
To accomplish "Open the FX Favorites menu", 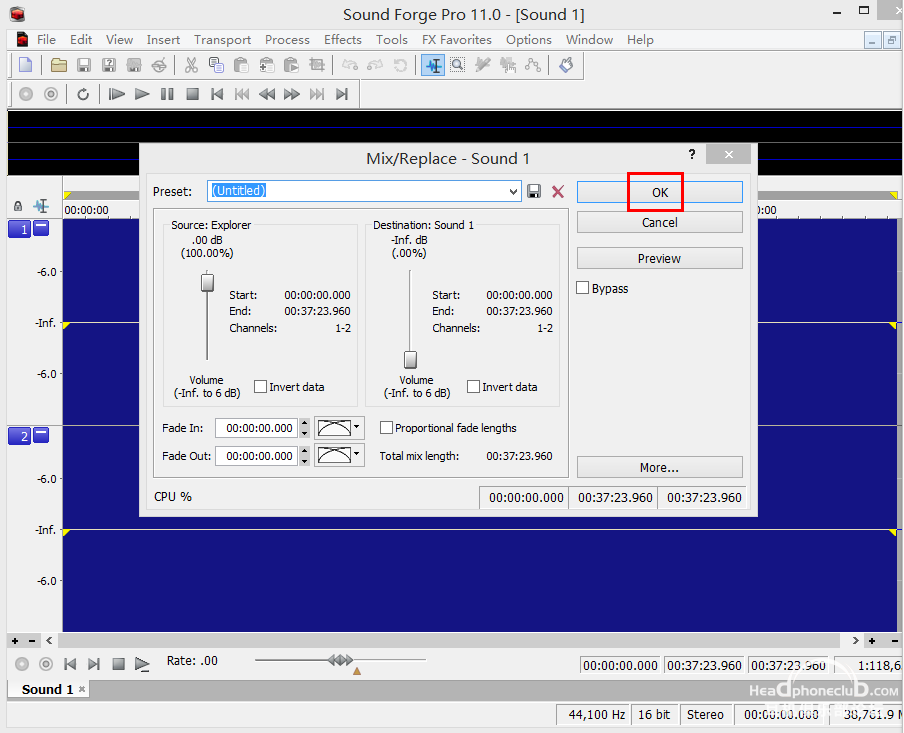I will pos(457,40).
